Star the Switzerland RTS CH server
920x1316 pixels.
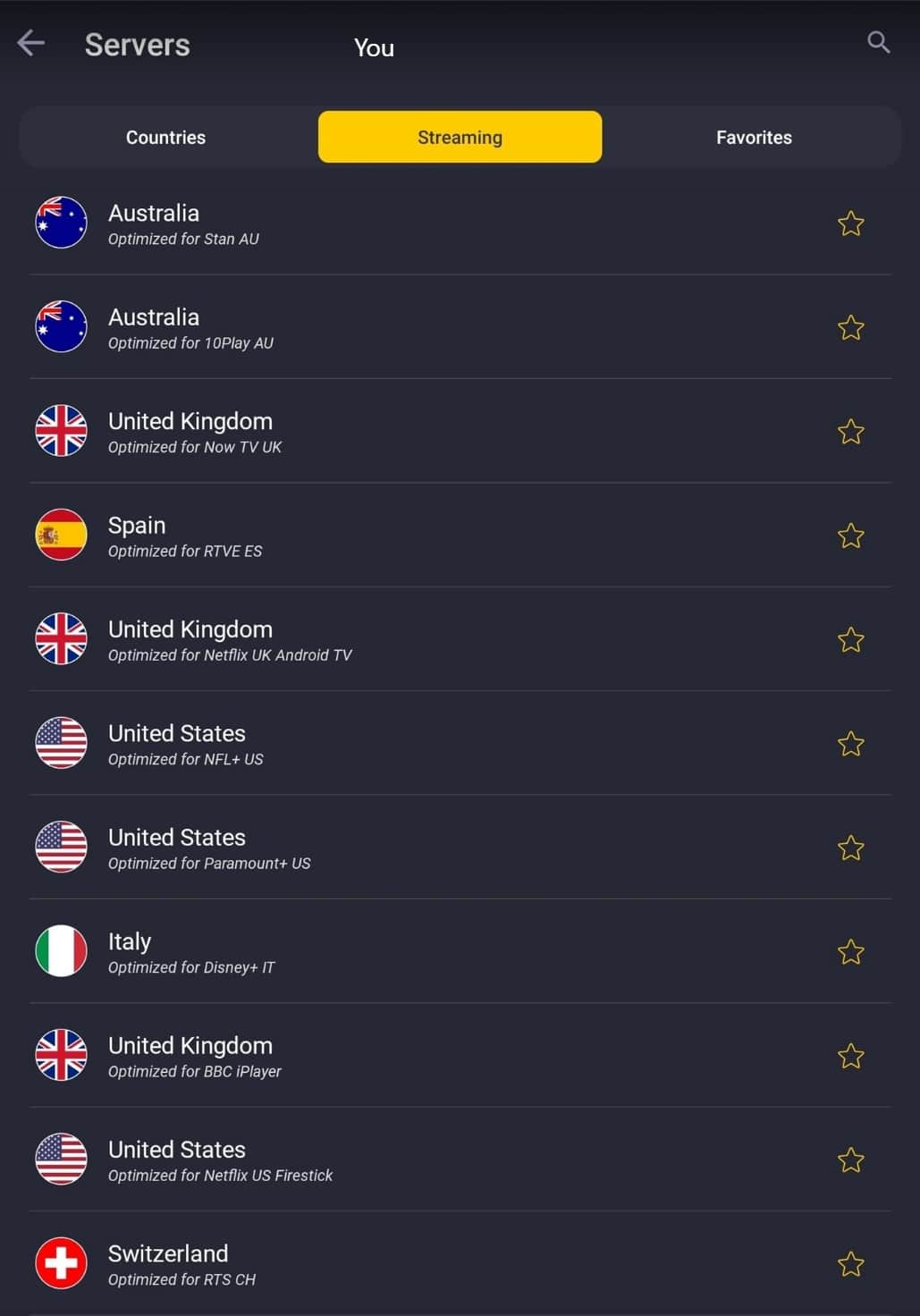coord(850,1264)
